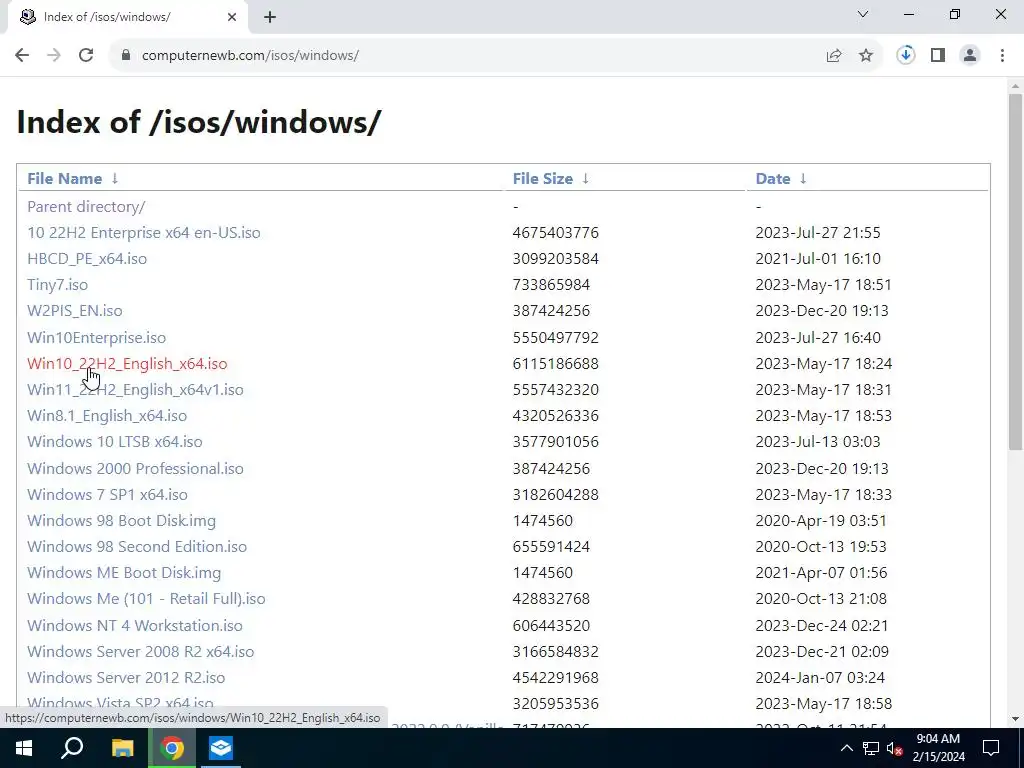Select date 2024-Jan-07 03:24
Screen dimensions: 1024x768
point(820,678)
